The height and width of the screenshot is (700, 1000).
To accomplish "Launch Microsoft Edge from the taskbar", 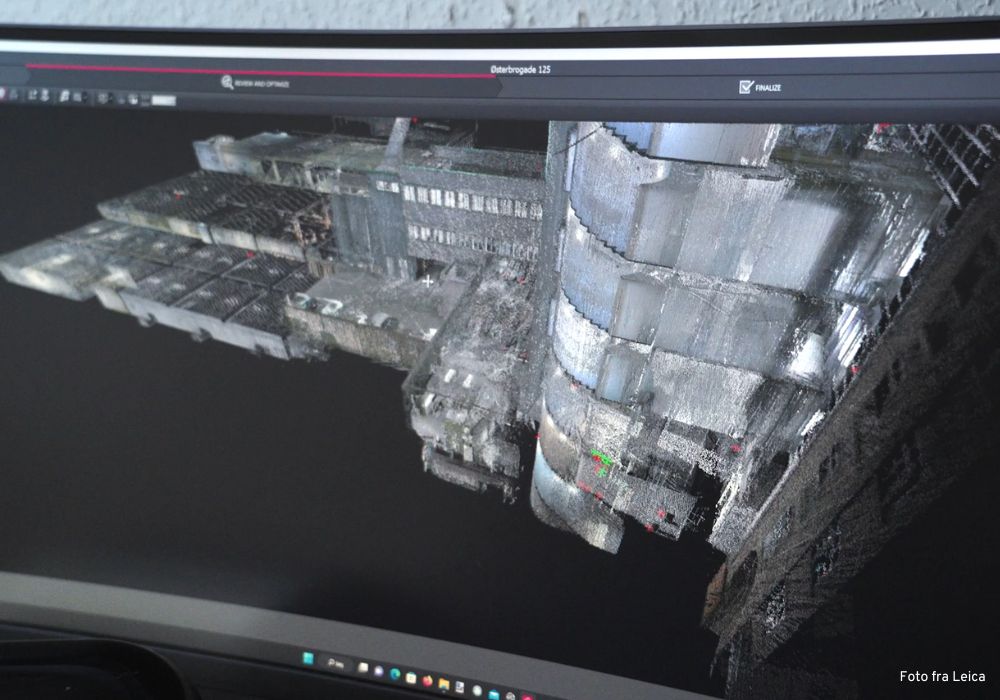I will (395, 674).
